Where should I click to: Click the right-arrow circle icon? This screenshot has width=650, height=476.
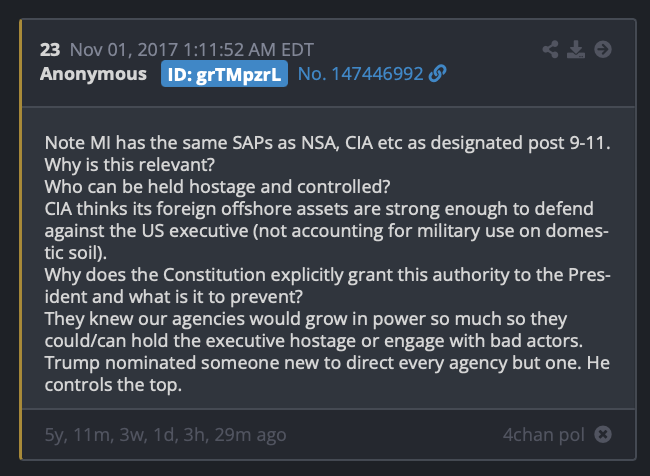pos(602,49)
